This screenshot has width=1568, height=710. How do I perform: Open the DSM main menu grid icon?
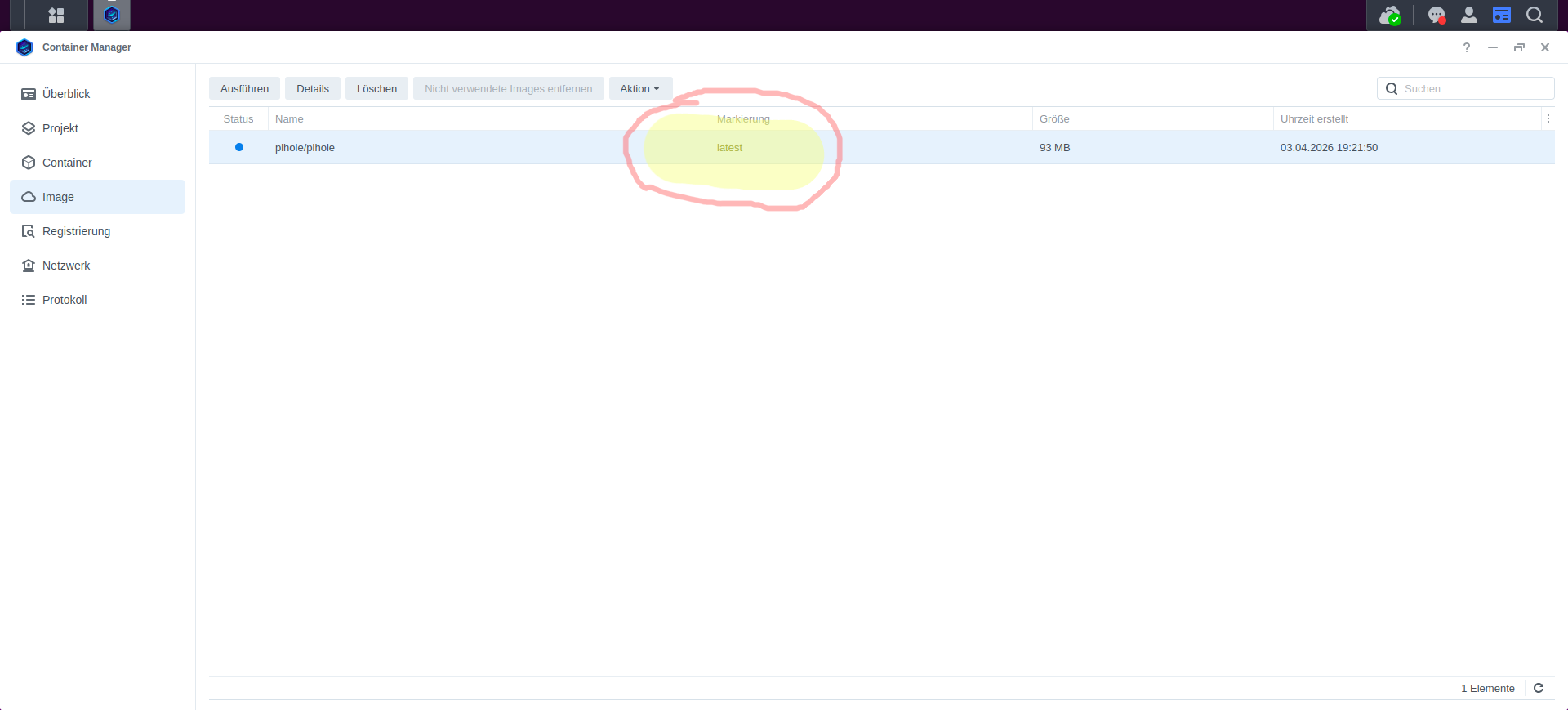(x=56, y=15)
